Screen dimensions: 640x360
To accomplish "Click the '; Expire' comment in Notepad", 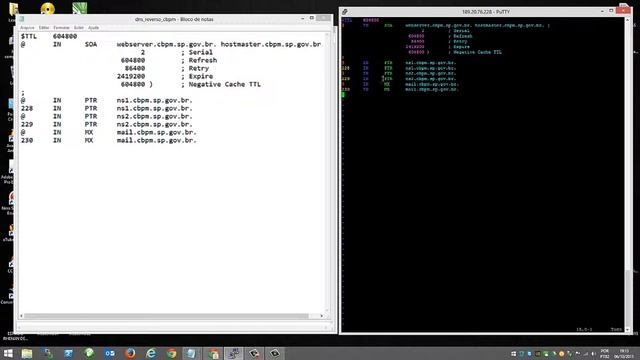I will [x=197, y=76].
